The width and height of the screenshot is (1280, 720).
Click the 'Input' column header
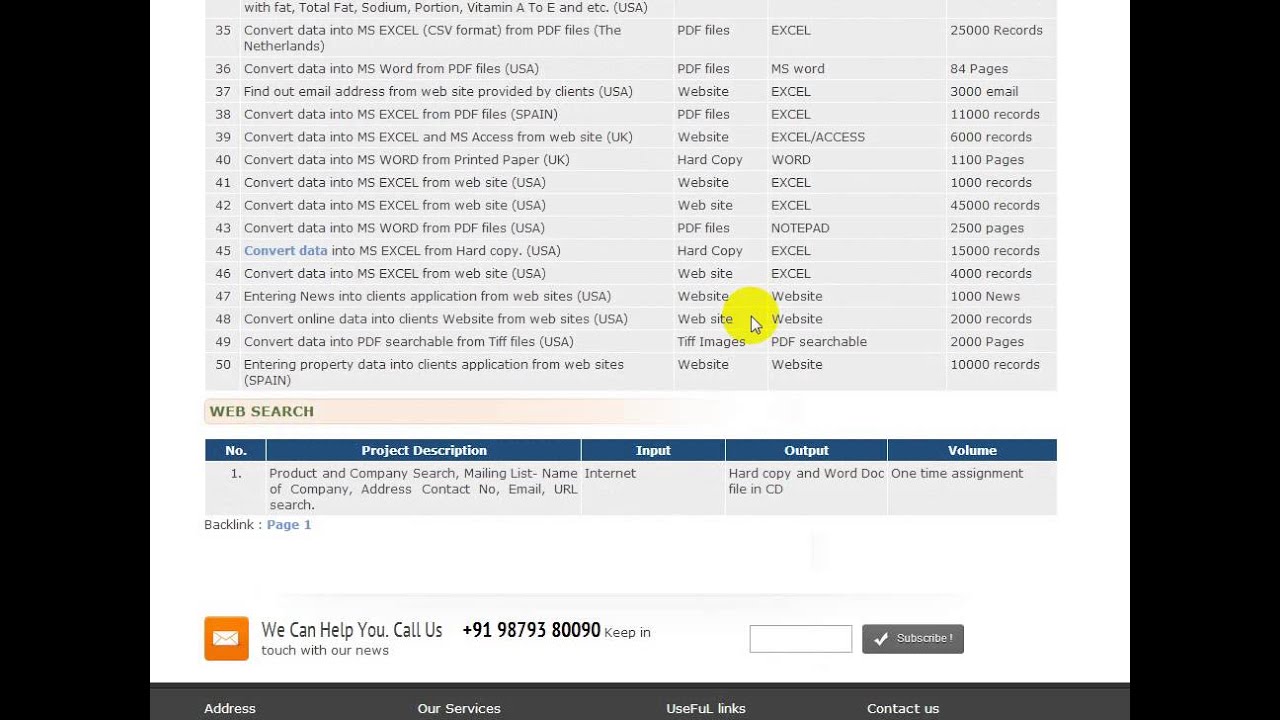[x=653, y=450]
